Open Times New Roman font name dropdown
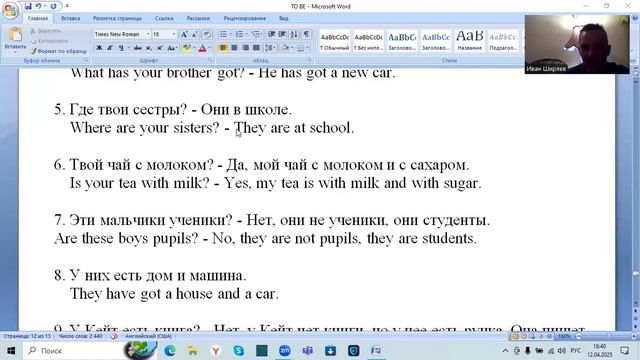 [148, 34]
